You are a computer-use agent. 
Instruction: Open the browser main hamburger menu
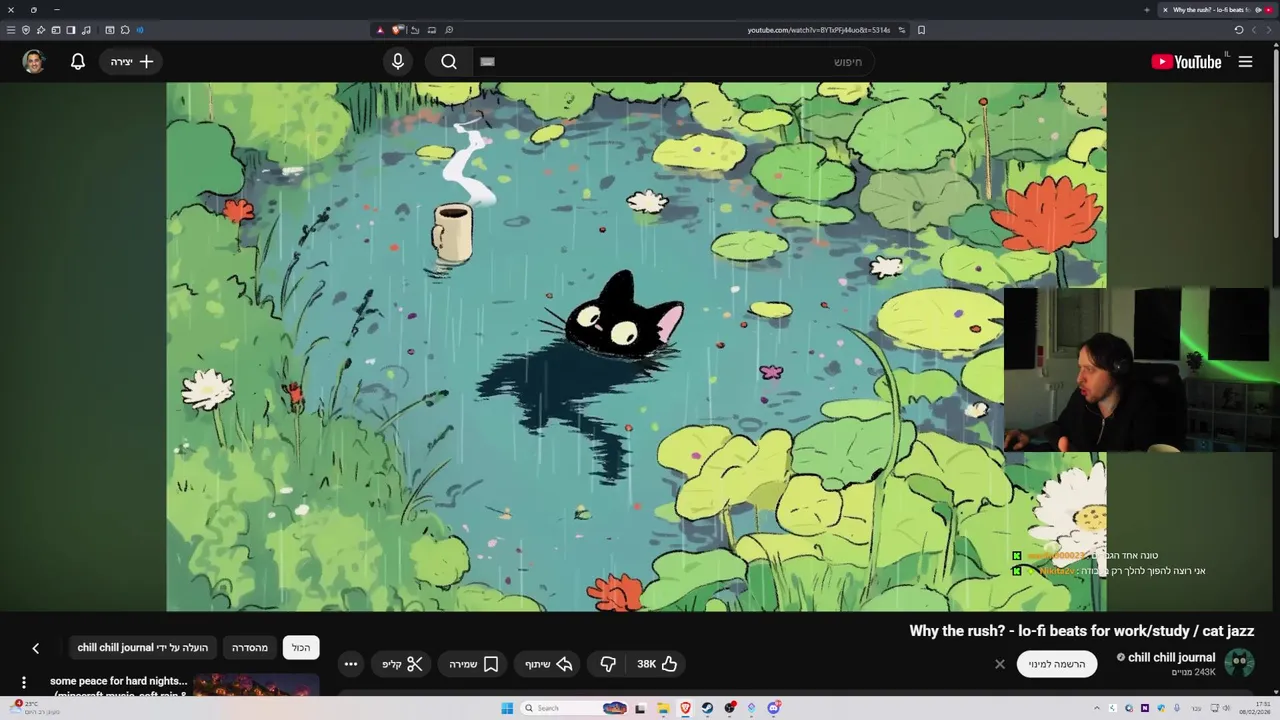tap(10, 30)
